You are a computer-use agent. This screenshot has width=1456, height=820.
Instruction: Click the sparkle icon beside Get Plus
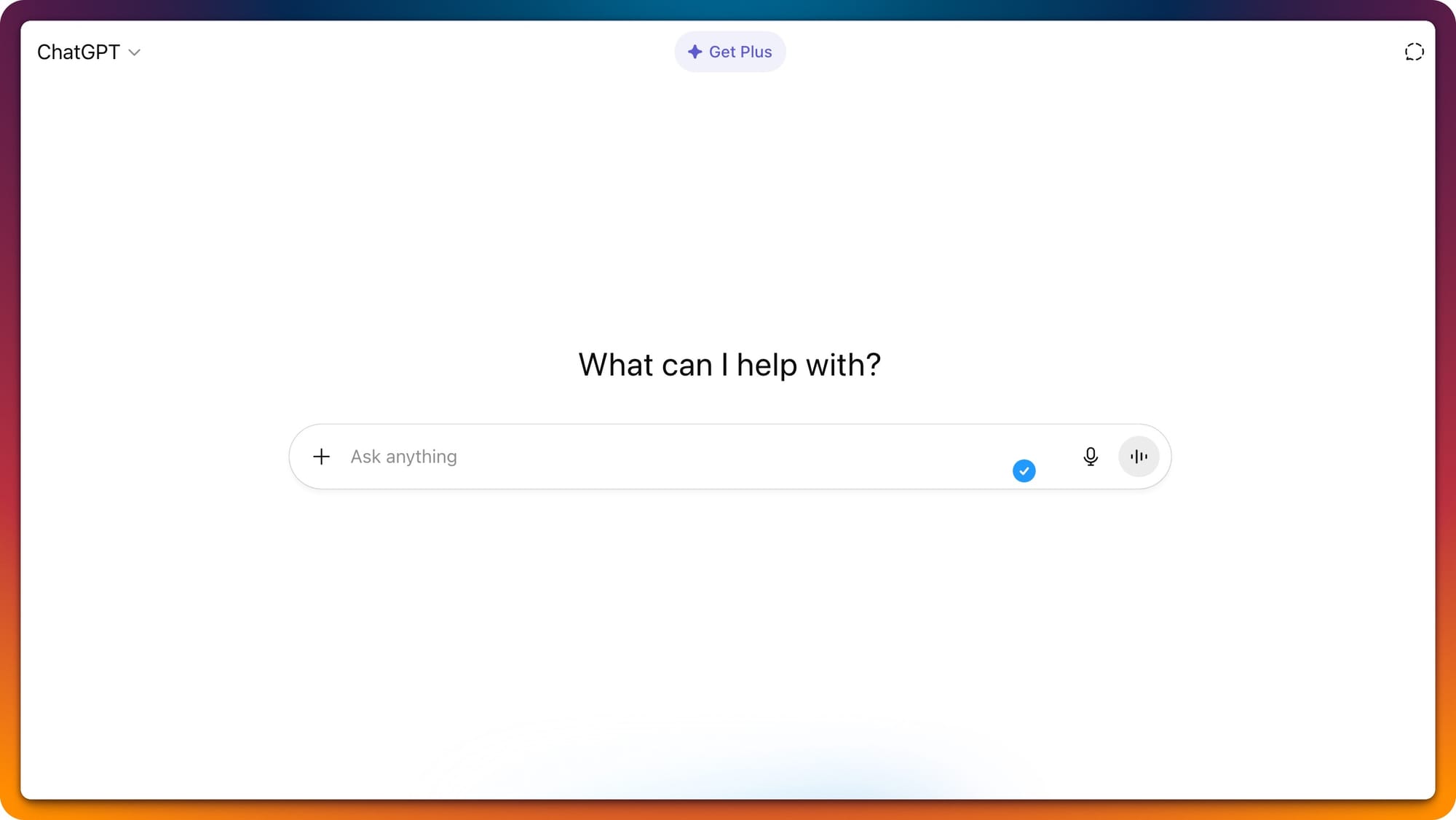(695, 52)
